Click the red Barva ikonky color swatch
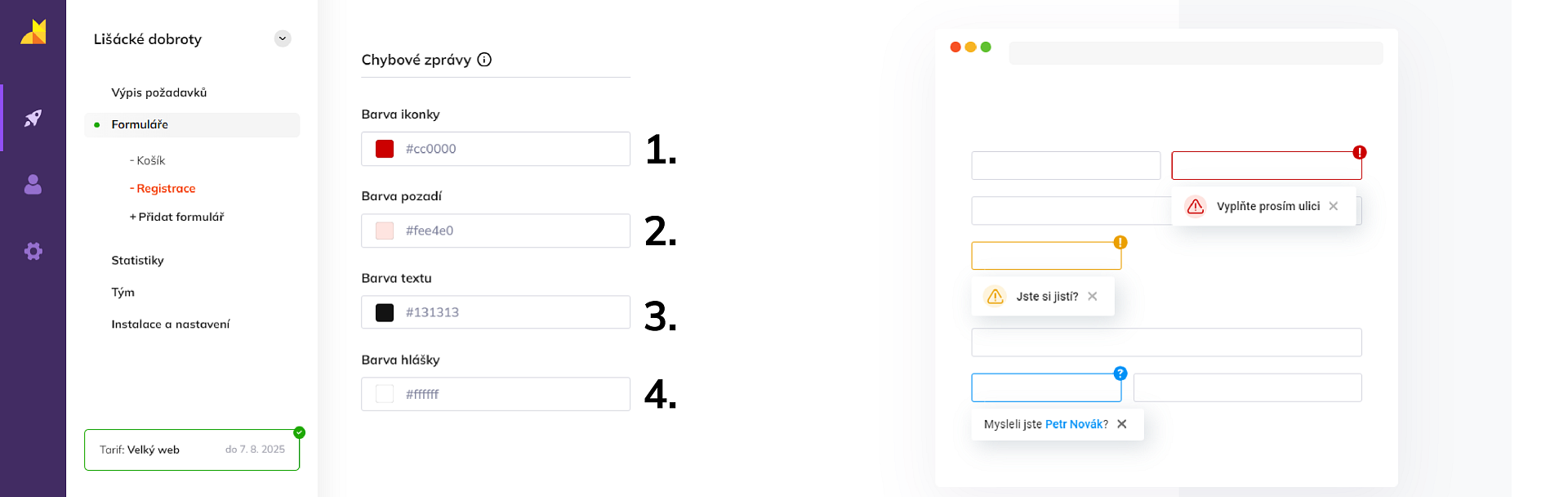Image resolution: width=1568 pixels, height=497 pixels. tap(385, 149)
